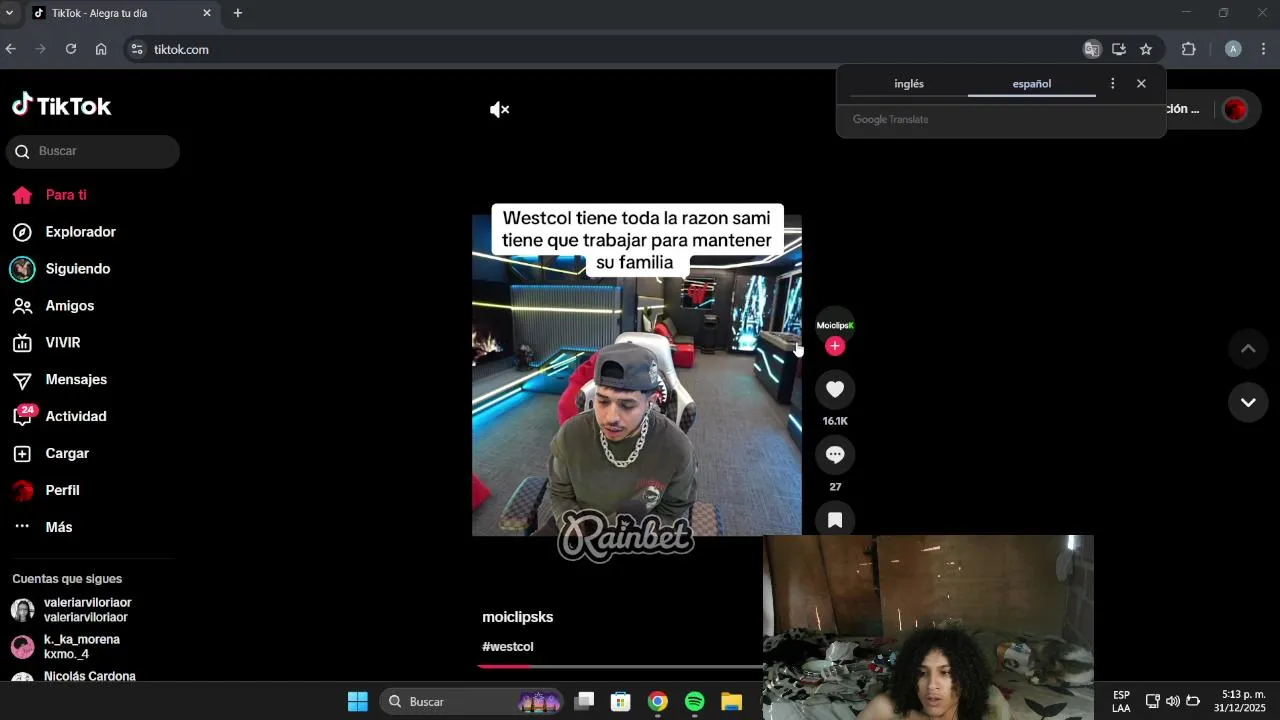Unmute the TikTok video sound
This screenshot has width=1280, height=720.
click(x=499, y=110)
